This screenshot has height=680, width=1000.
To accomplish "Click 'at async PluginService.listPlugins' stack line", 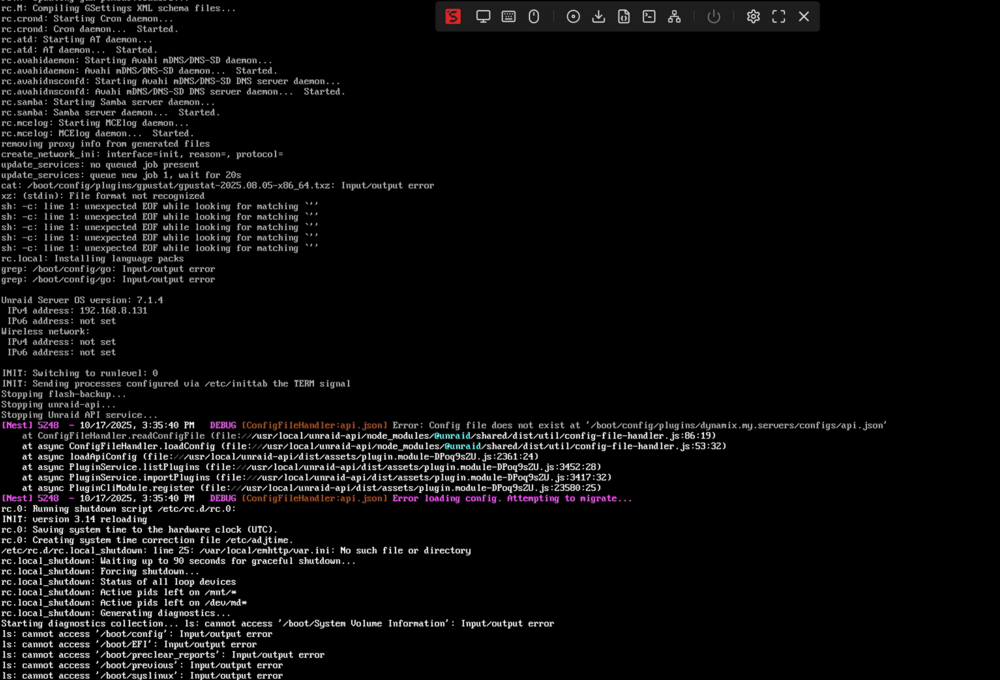I will (311, 467).
